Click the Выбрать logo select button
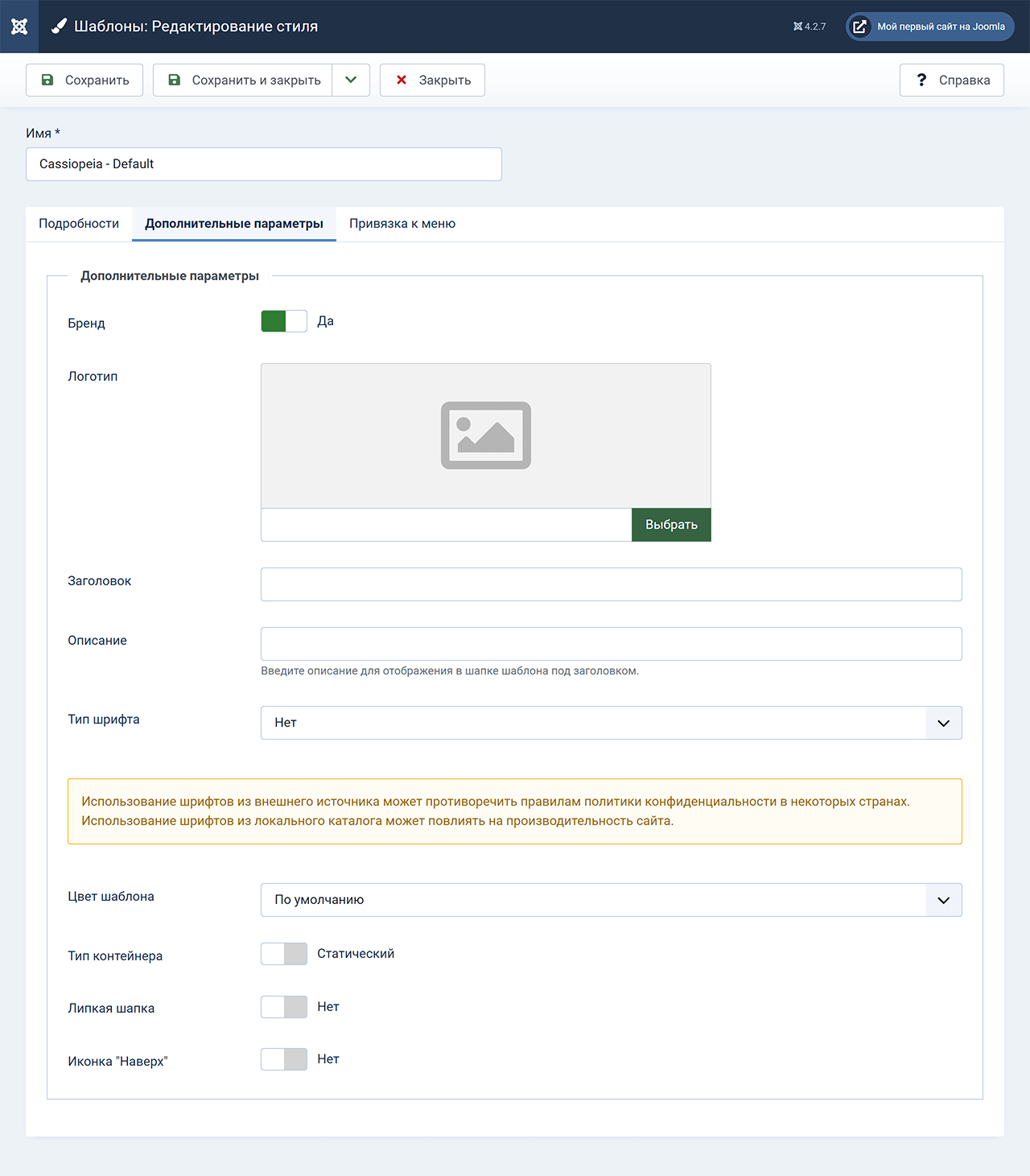1030x1176 pixels. 671,525
